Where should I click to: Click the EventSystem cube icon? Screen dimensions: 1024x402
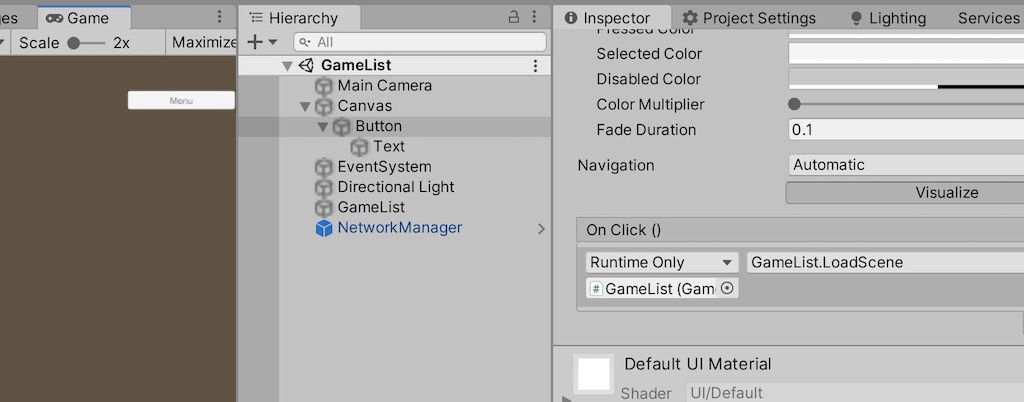tap(324, 167)
